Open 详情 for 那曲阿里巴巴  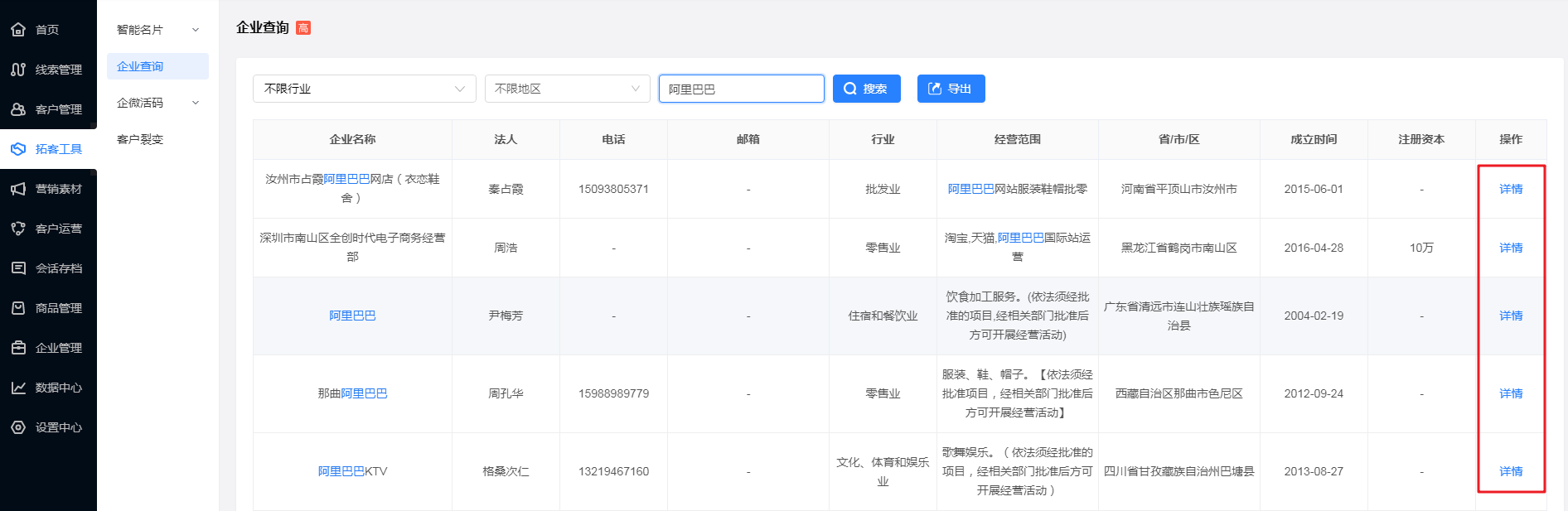(x=1511, y=393)
